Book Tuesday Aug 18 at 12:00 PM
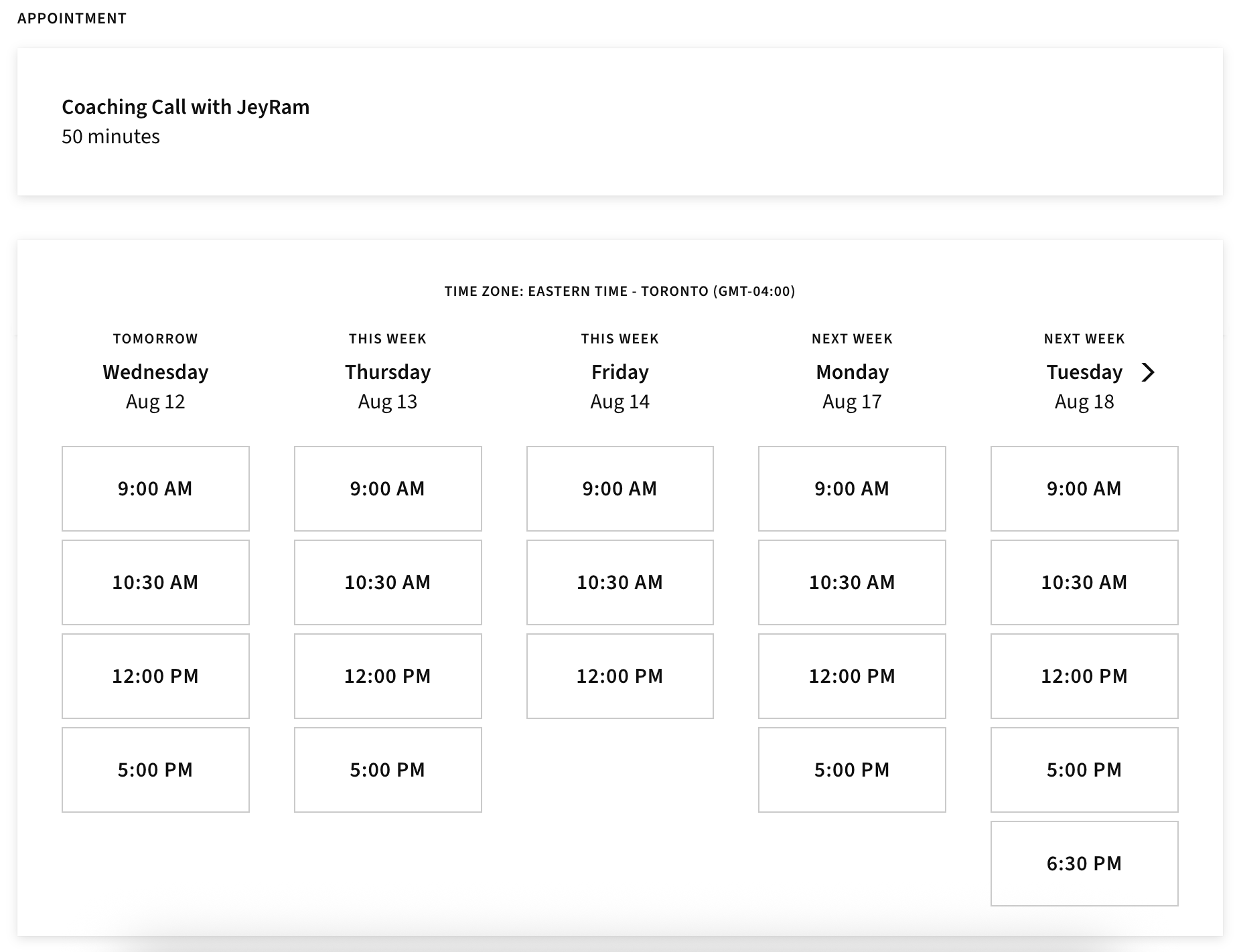 click(1084, 676)
